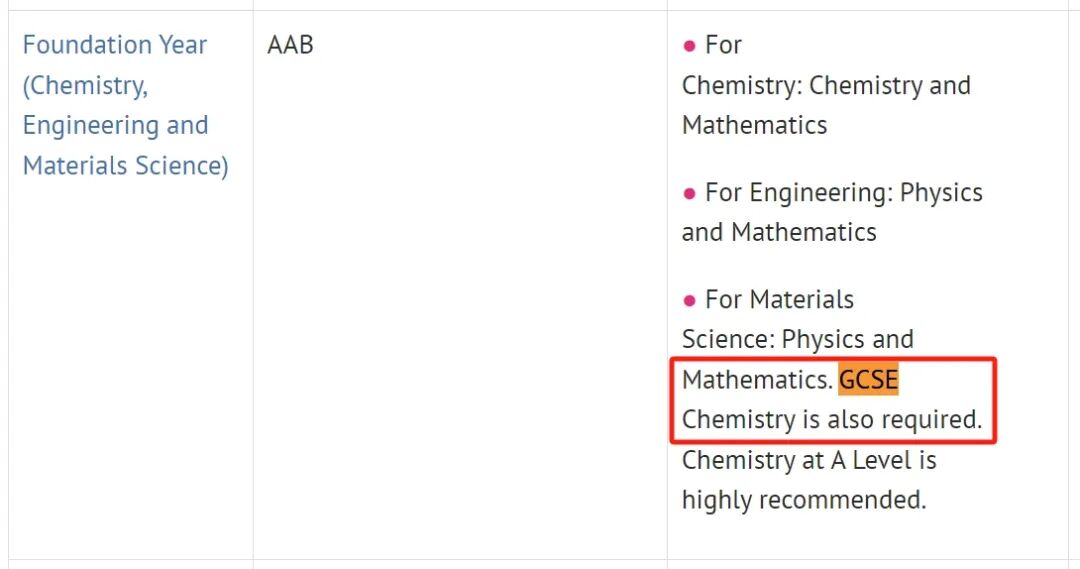The height and width of the screenshot is (569, 1080).
Task: Click 'For Materials' text after third bullet
Action: pyautogui.click(x=779, y=299)
